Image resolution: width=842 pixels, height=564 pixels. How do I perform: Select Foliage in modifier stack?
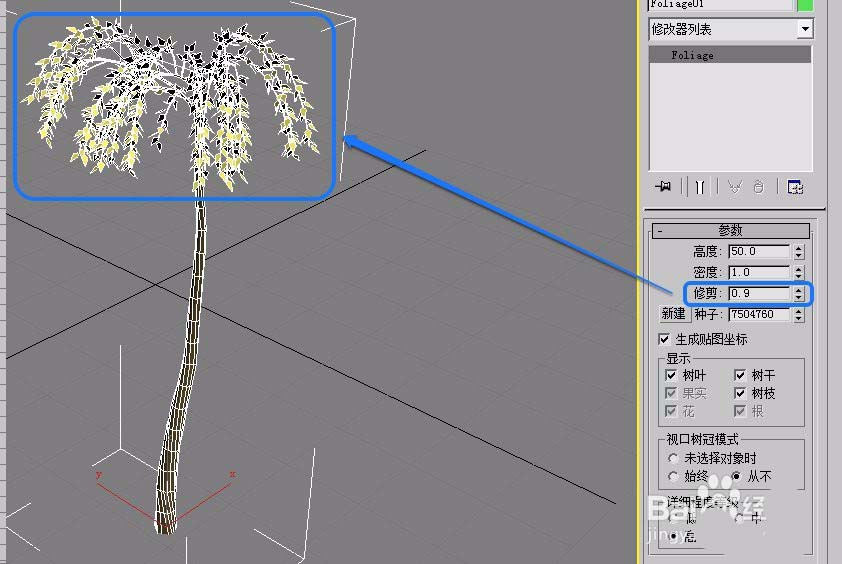click(x=730, y=55)
